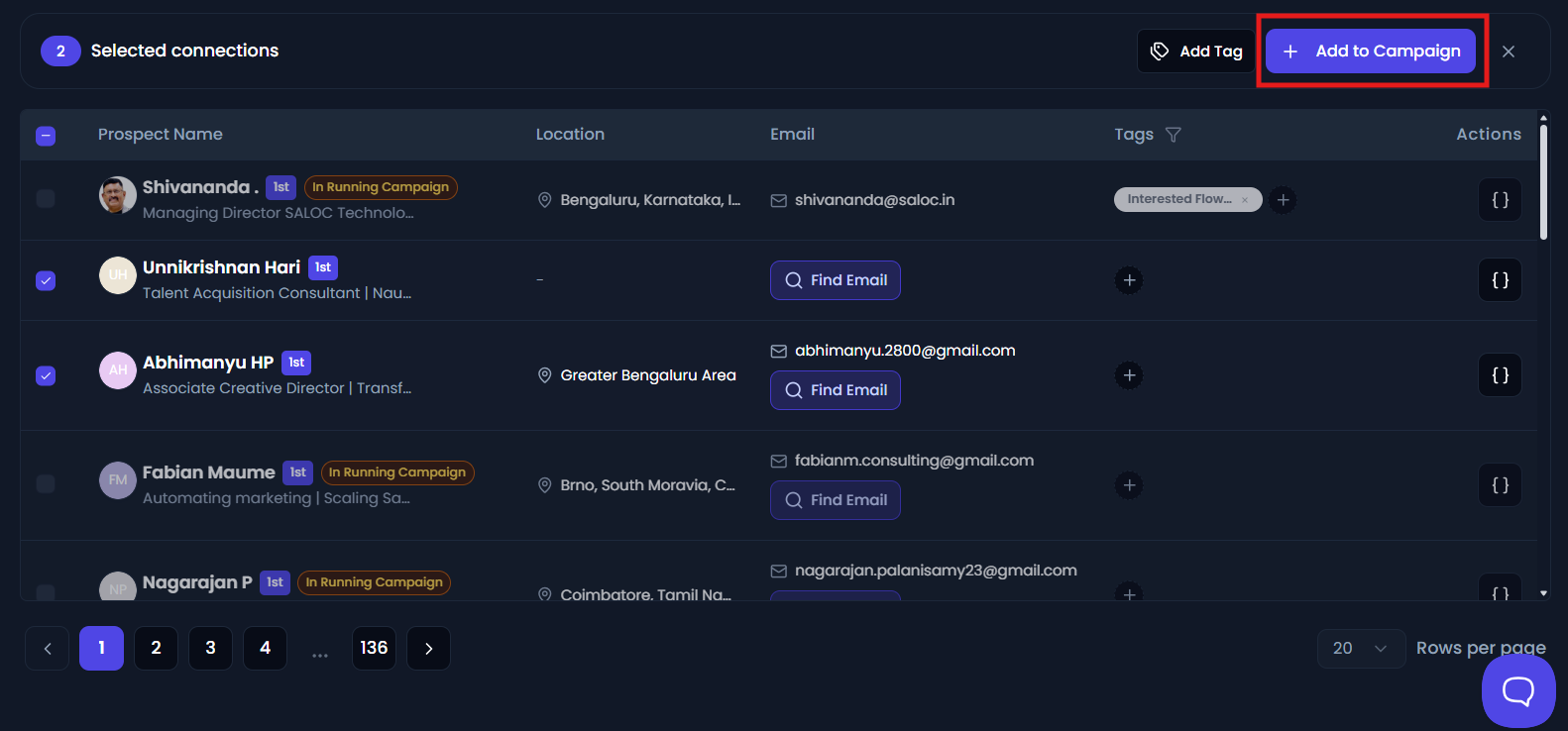The height and width of the screenshot is (731, 1568).
Task: Go to page 2
Action: coord(156,648)
